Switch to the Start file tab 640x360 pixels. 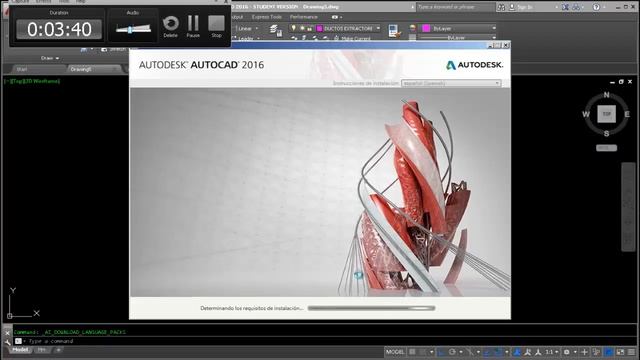22,69
